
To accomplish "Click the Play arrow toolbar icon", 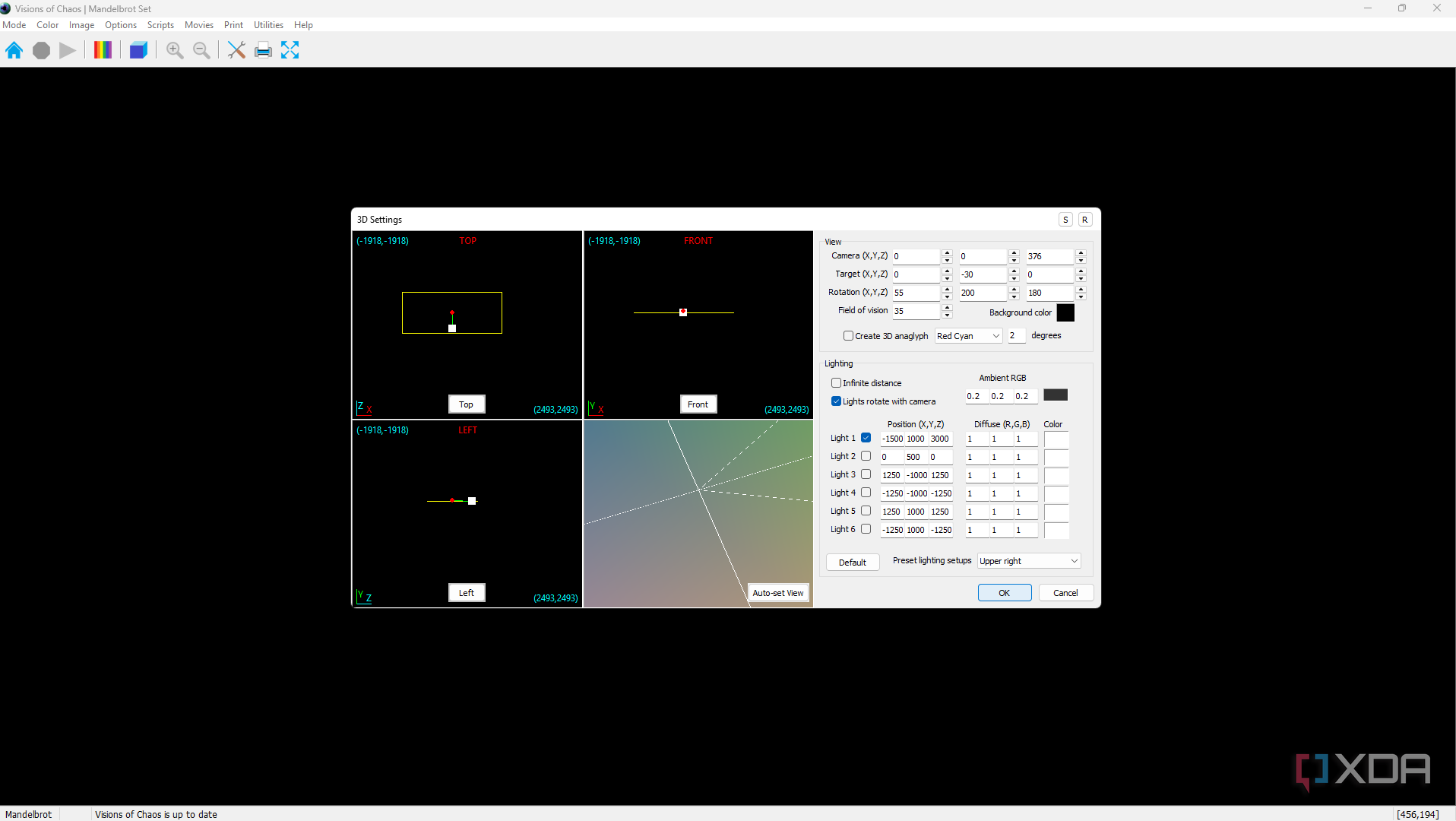I will (x=68, y=50).
